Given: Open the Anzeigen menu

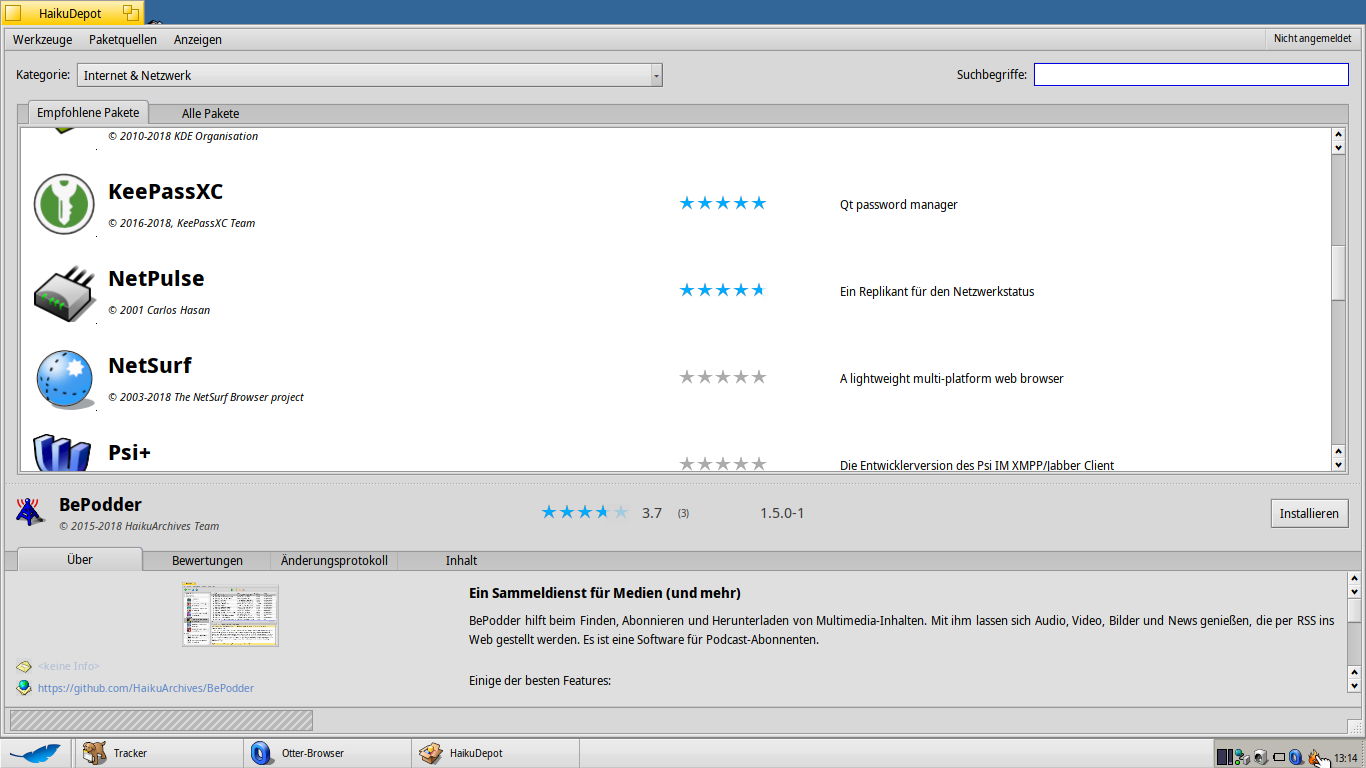Looking at the screenshot, I should [x=198, y=40].
